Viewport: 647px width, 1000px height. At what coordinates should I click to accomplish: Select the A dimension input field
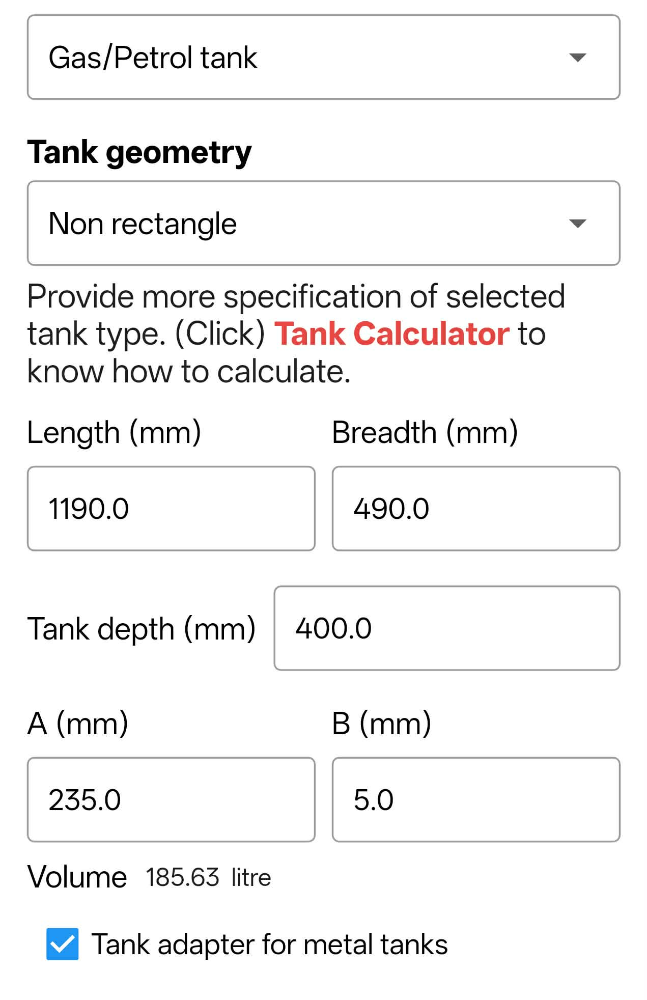tap(170, 800)
